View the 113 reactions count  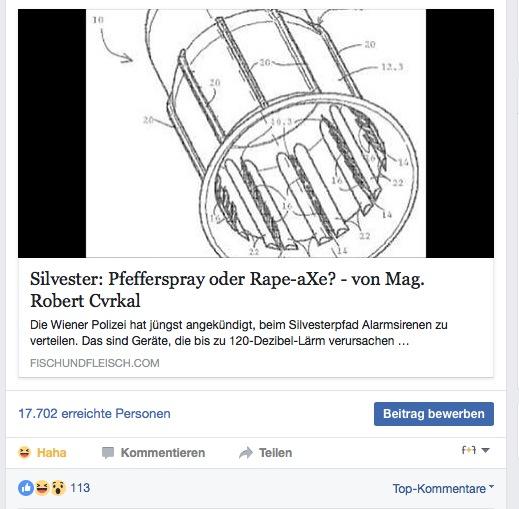[80, 488]
